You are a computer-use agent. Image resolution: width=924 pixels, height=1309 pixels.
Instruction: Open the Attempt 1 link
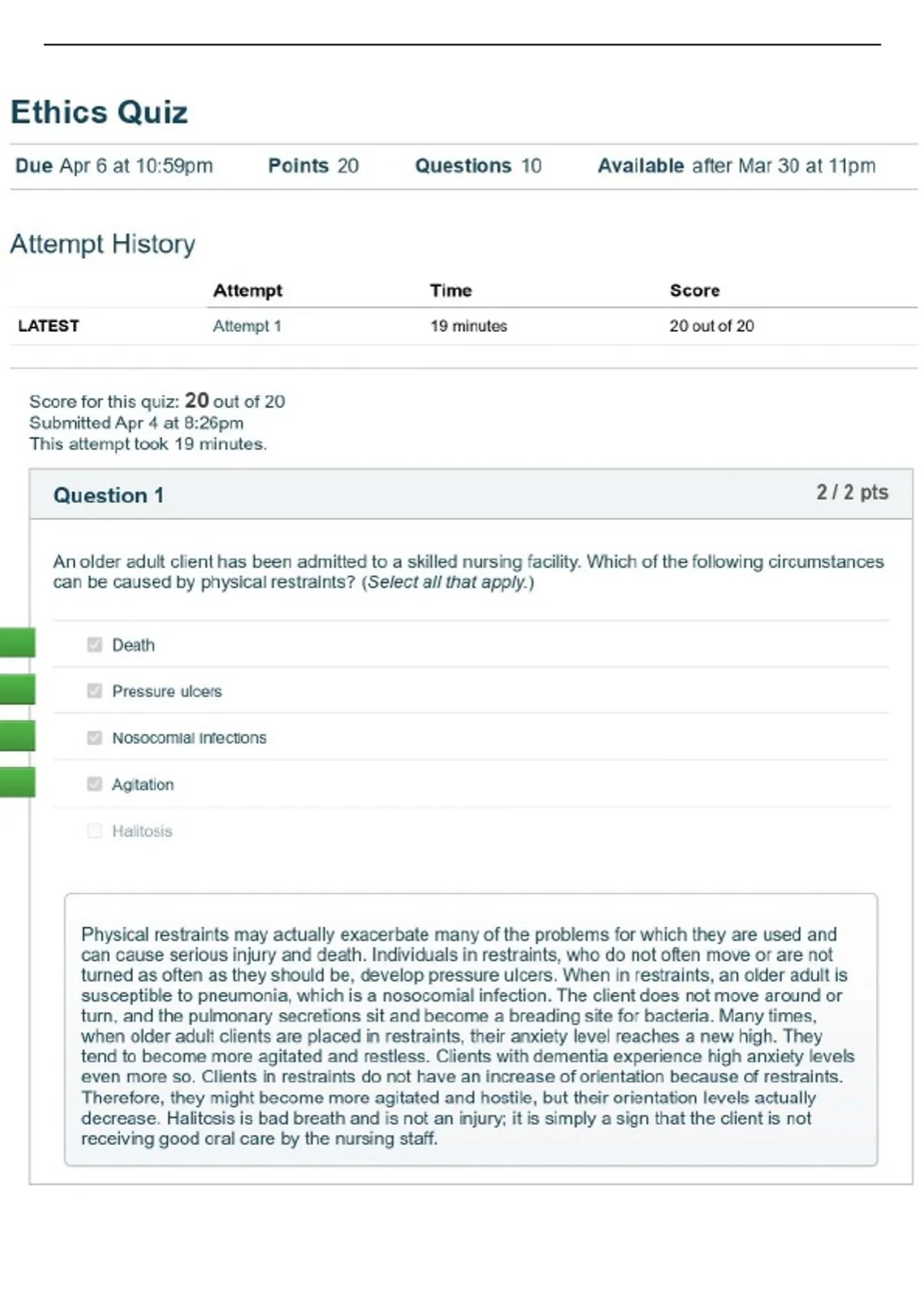pyautogui.click(x=247, y=326)
